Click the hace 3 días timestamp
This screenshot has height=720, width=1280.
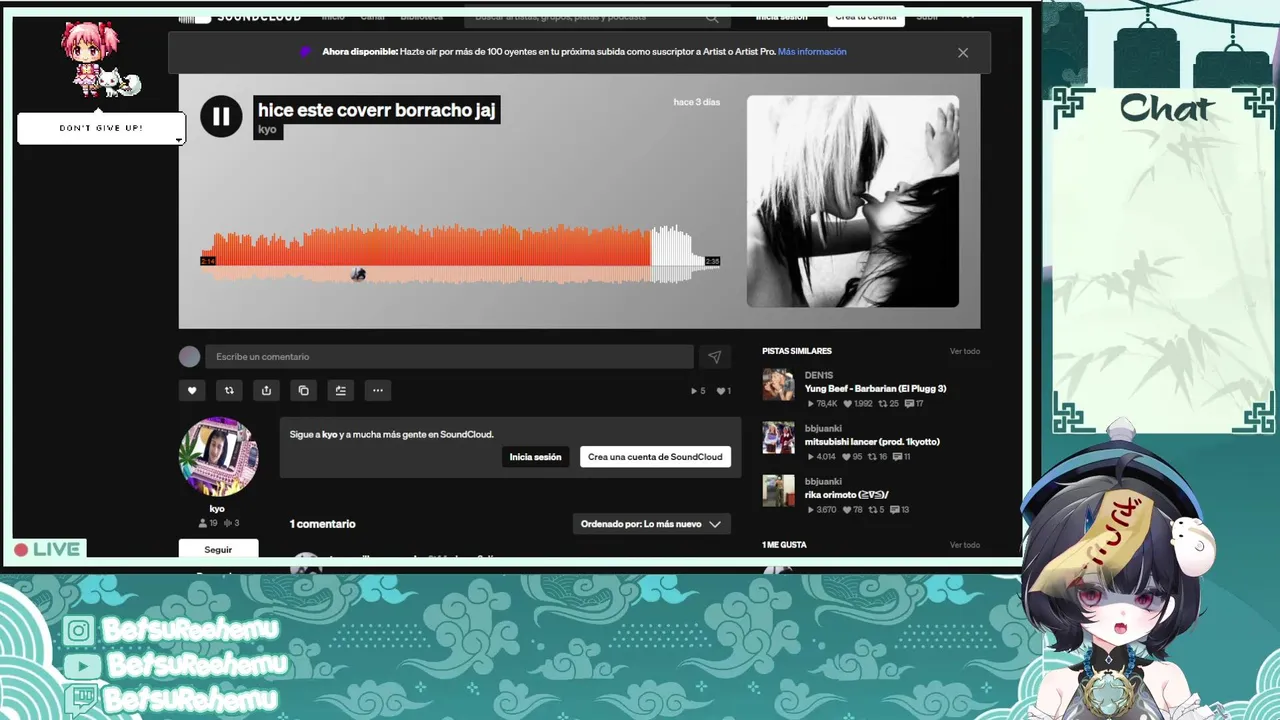click(x=697, y=102)
